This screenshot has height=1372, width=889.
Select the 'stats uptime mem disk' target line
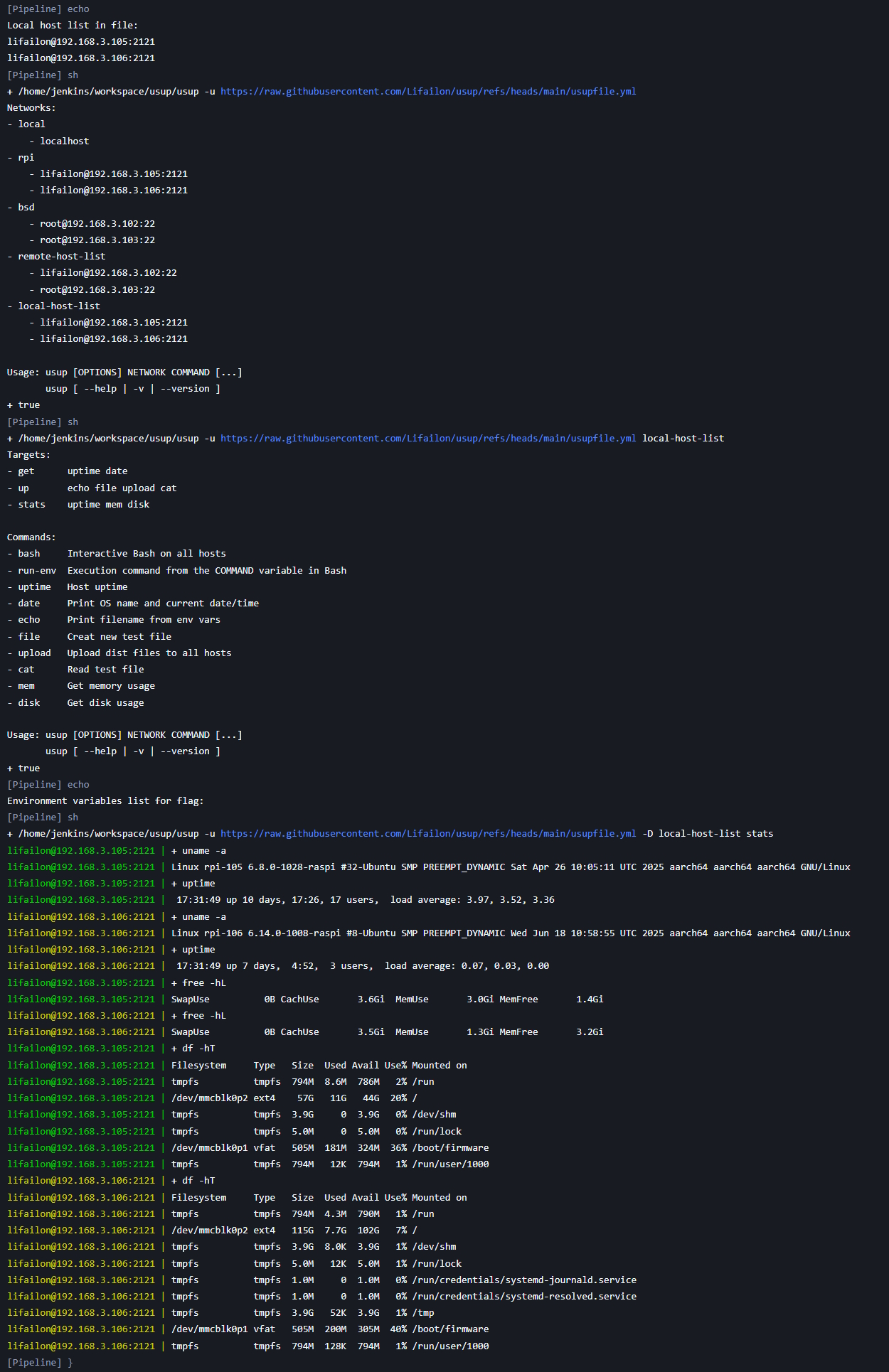click(78, 504)
